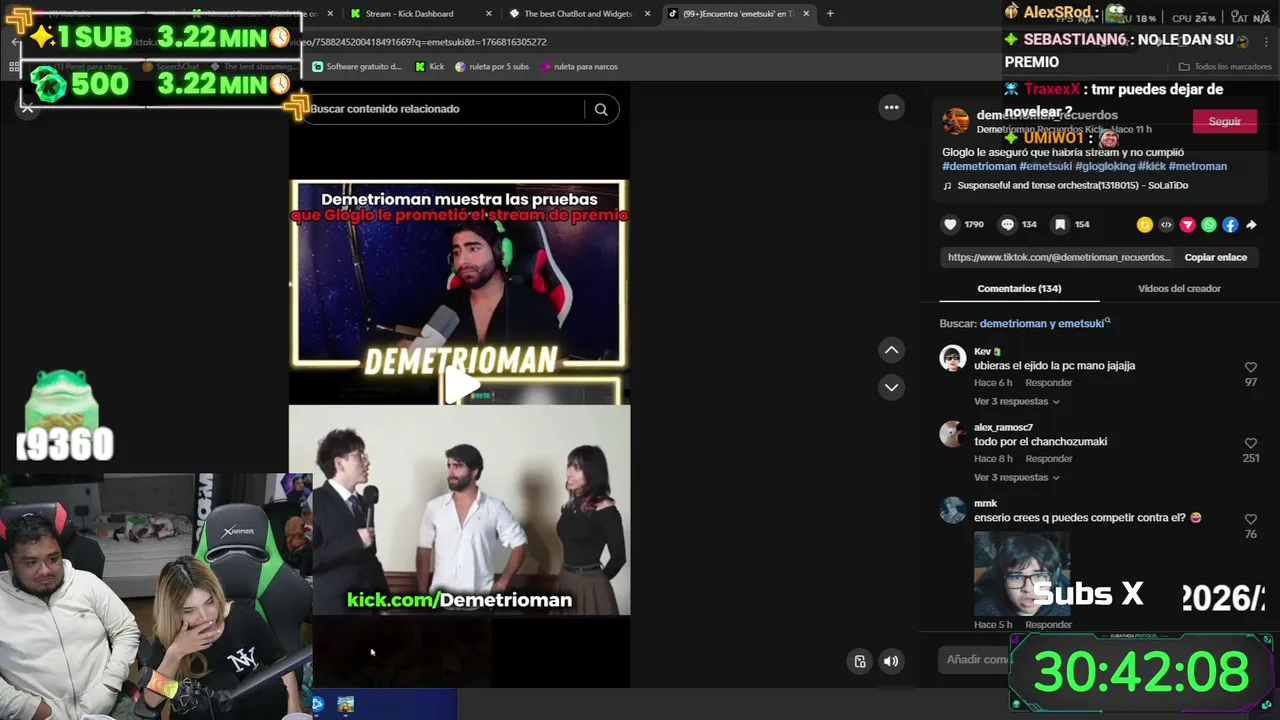Open #demetrioman hashtag
The height and width of the screenshot is (720, 1280).
point(979,166)
